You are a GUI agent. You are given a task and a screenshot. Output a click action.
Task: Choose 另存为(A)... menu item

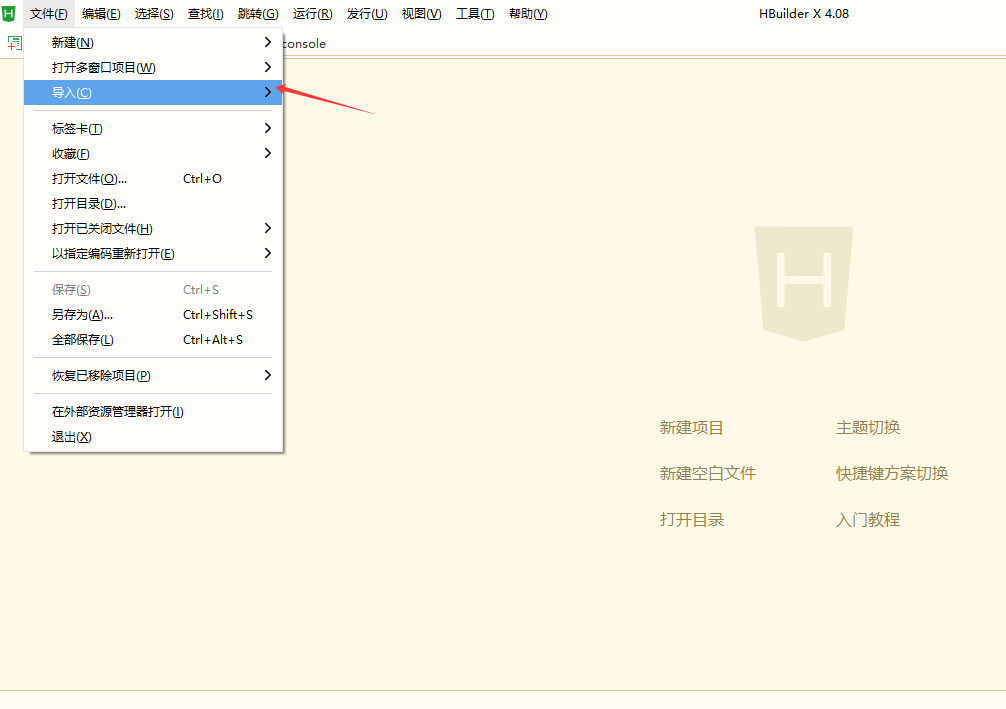(153, 314)
